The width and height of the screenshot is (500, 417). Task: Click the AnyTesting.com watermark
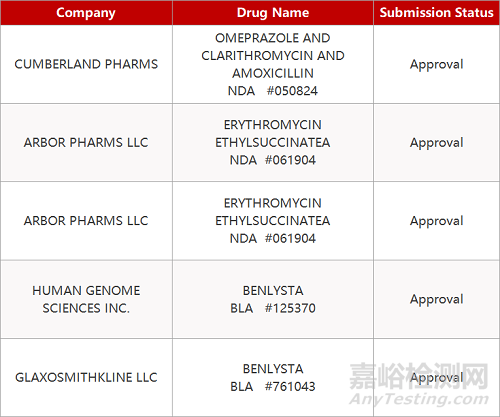tap(419, 399)
